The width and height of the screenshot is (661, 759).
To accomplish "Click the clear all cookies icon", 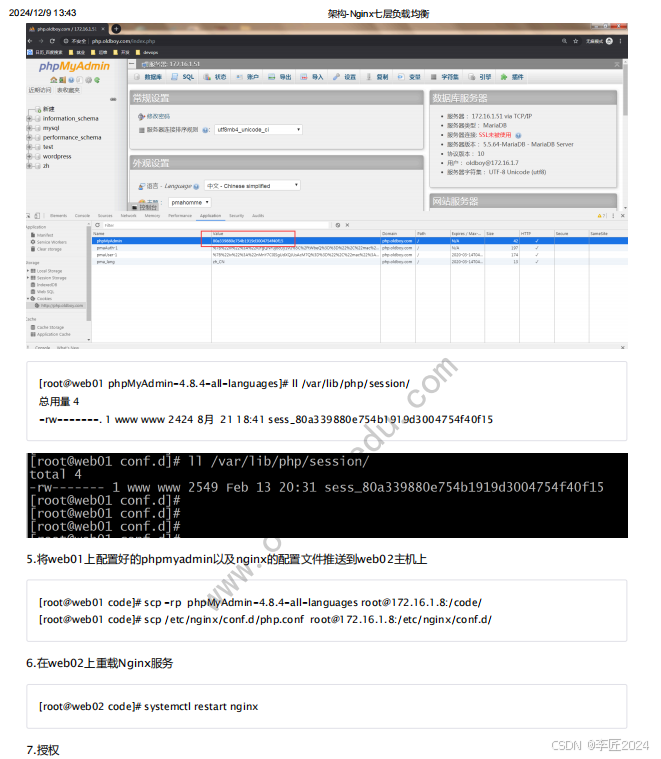I will pos(338,225).
